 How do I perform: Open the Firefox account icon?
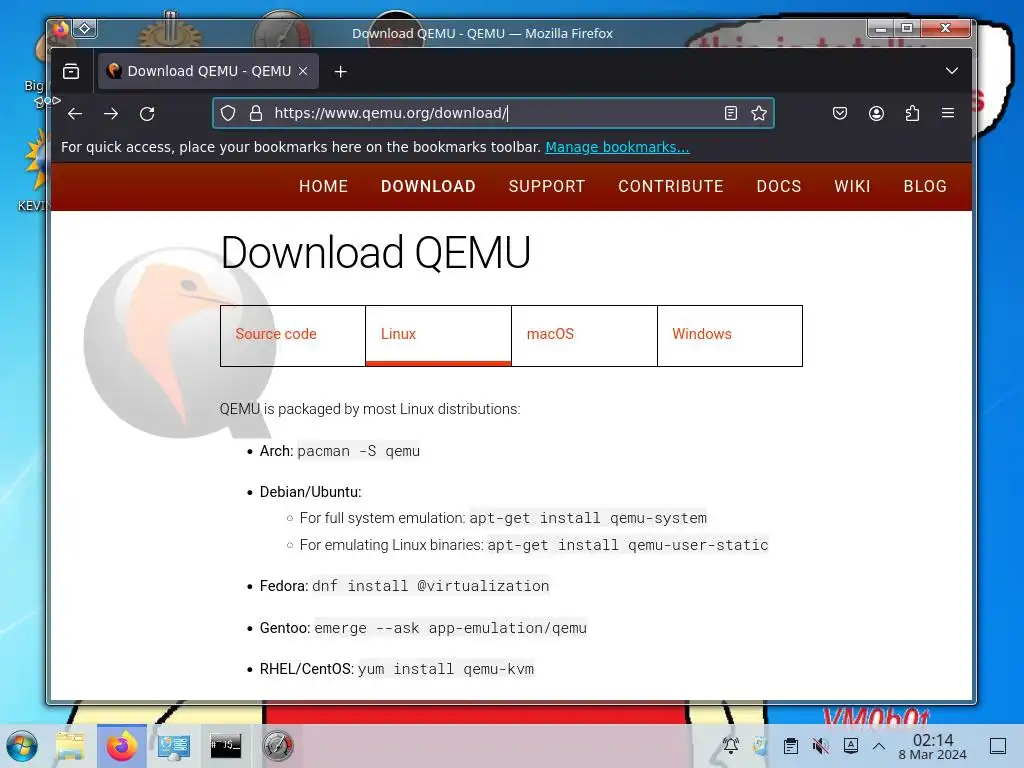(876, 113)
